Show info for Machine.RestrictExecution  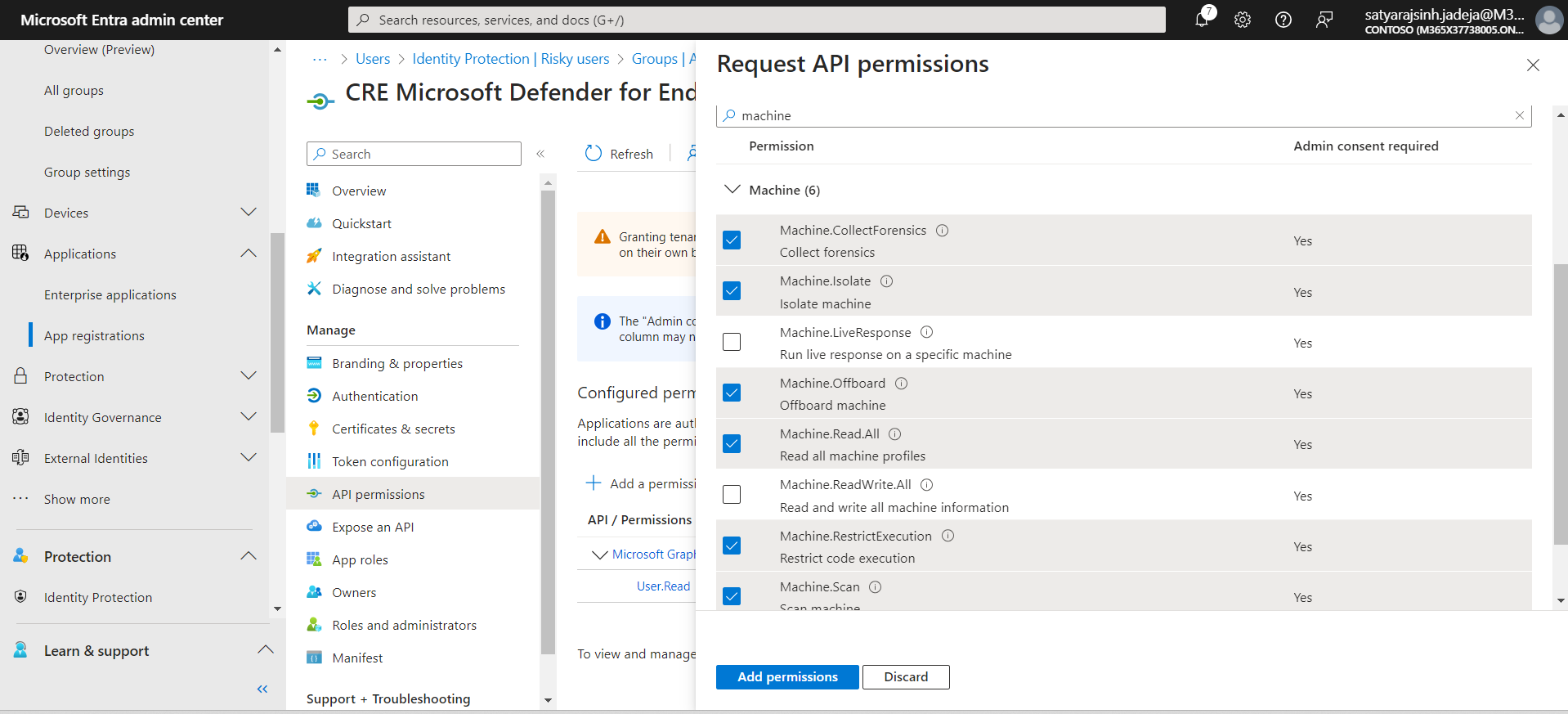point(948,536)
